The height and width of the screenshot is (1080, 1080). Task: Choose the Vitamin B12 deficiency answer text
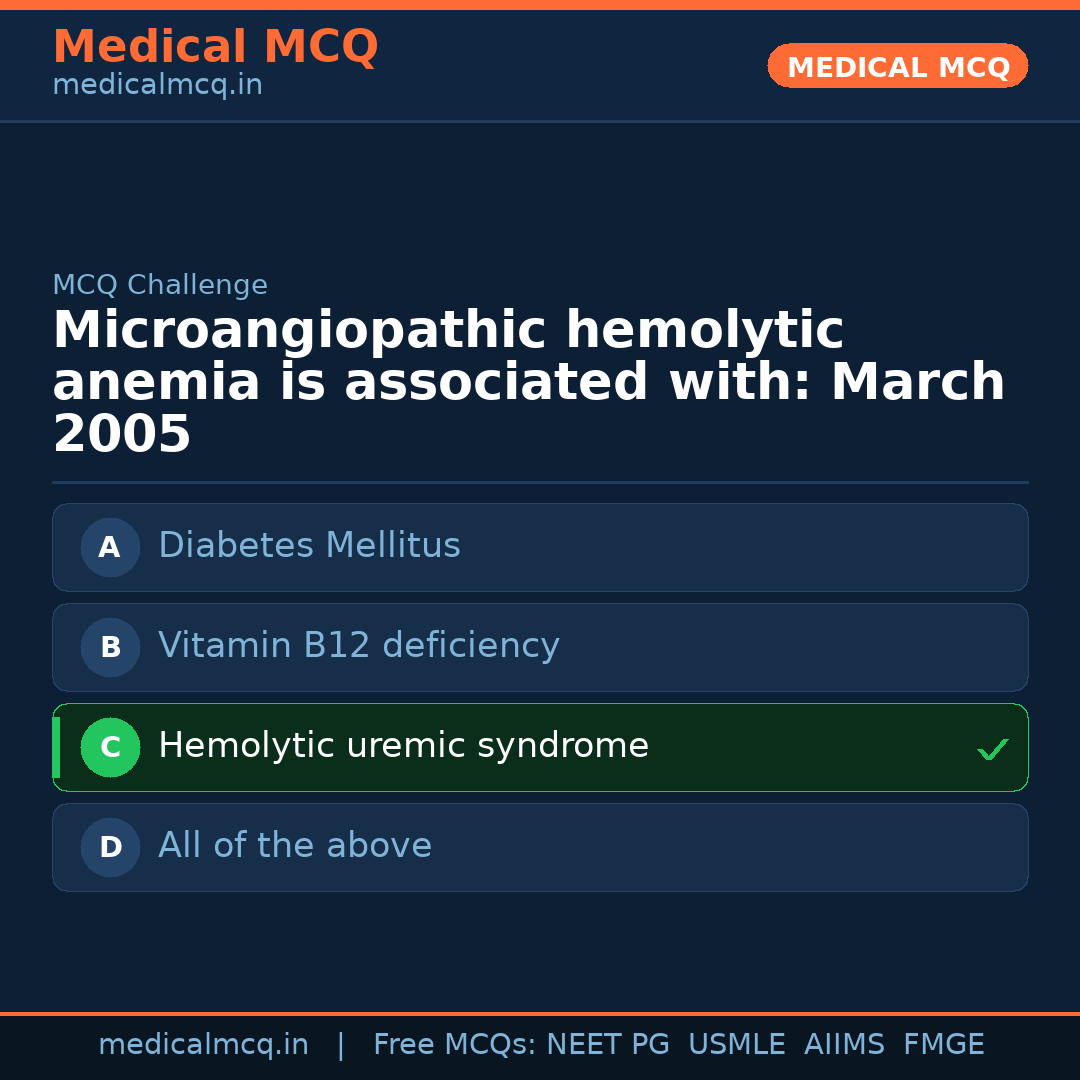pos(358,646)
